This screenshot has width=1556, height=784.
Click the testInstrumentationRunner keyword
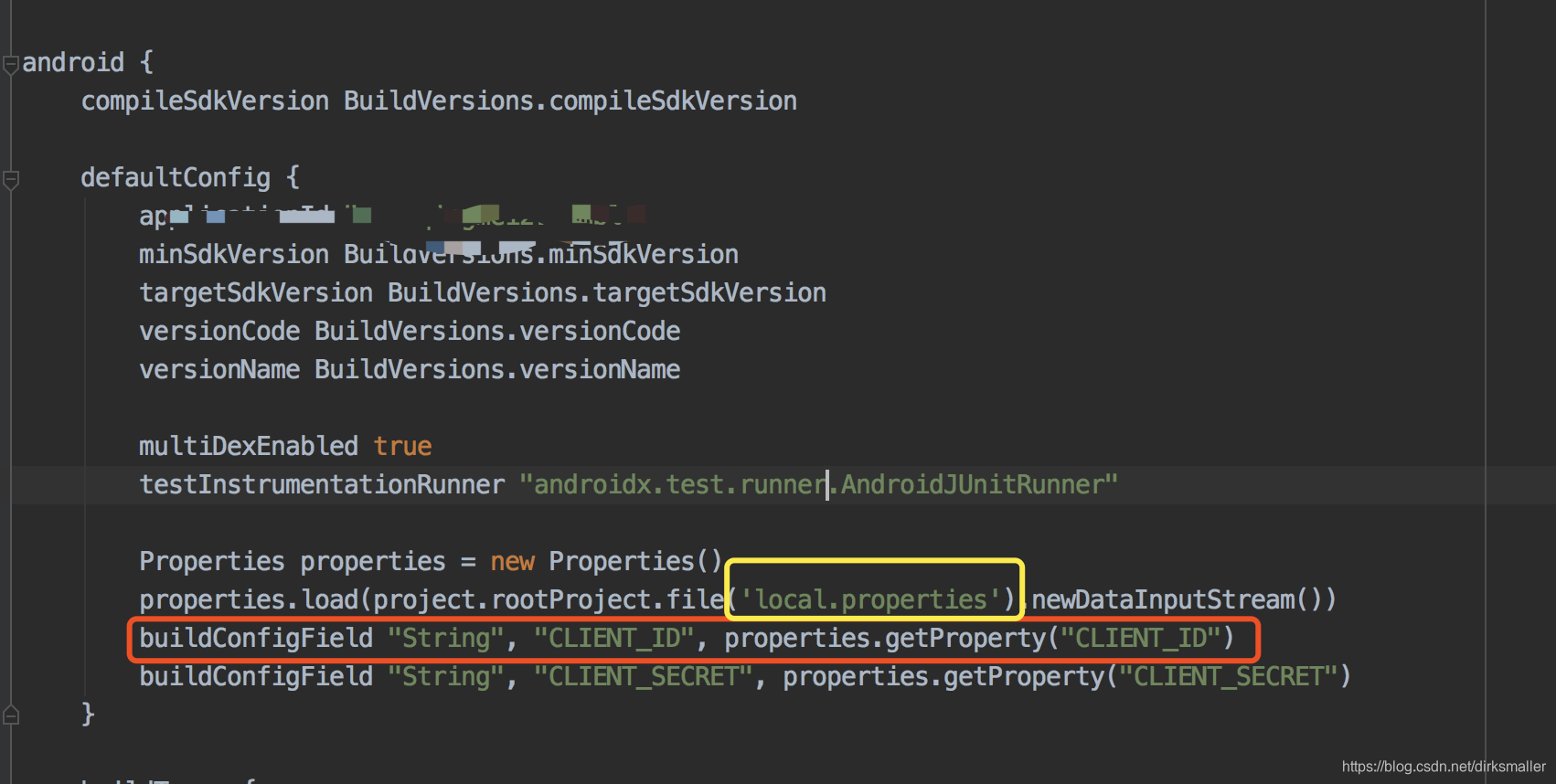[x=322, y=484]
